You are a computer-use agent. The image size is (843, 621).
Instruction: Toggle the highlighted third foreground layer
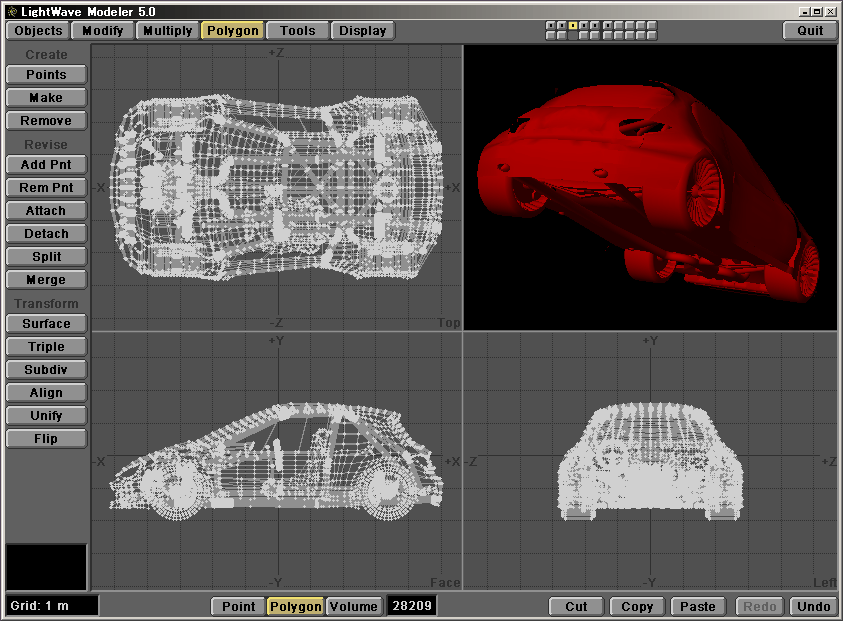[573, 25]
